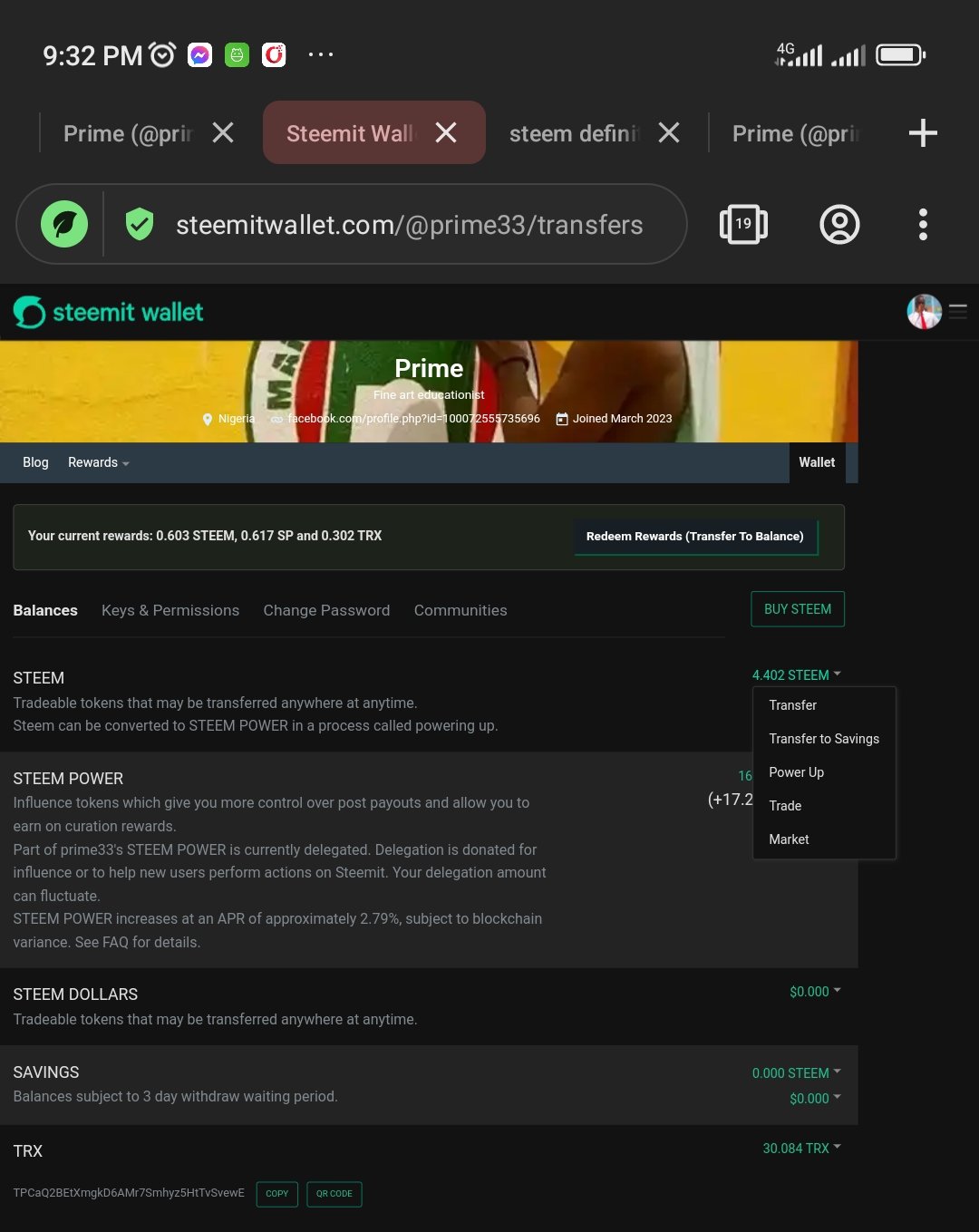Viewport: 979px width, 1232px height.
Task: Click the Prime profile name heading
Action: (429, 368)
